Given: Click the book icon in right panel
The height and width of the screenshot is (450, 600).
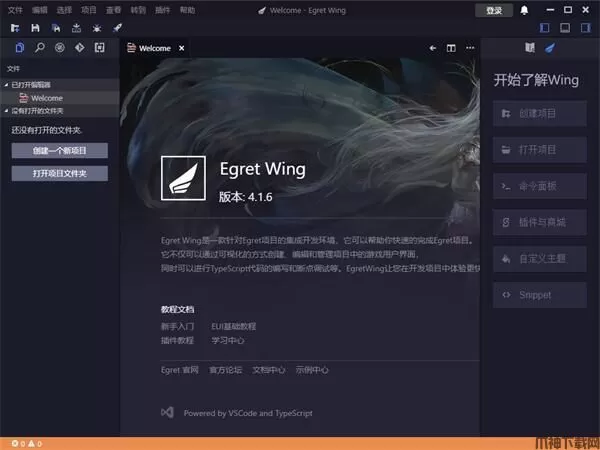Looking at the screenshot, I should [530, 47].
